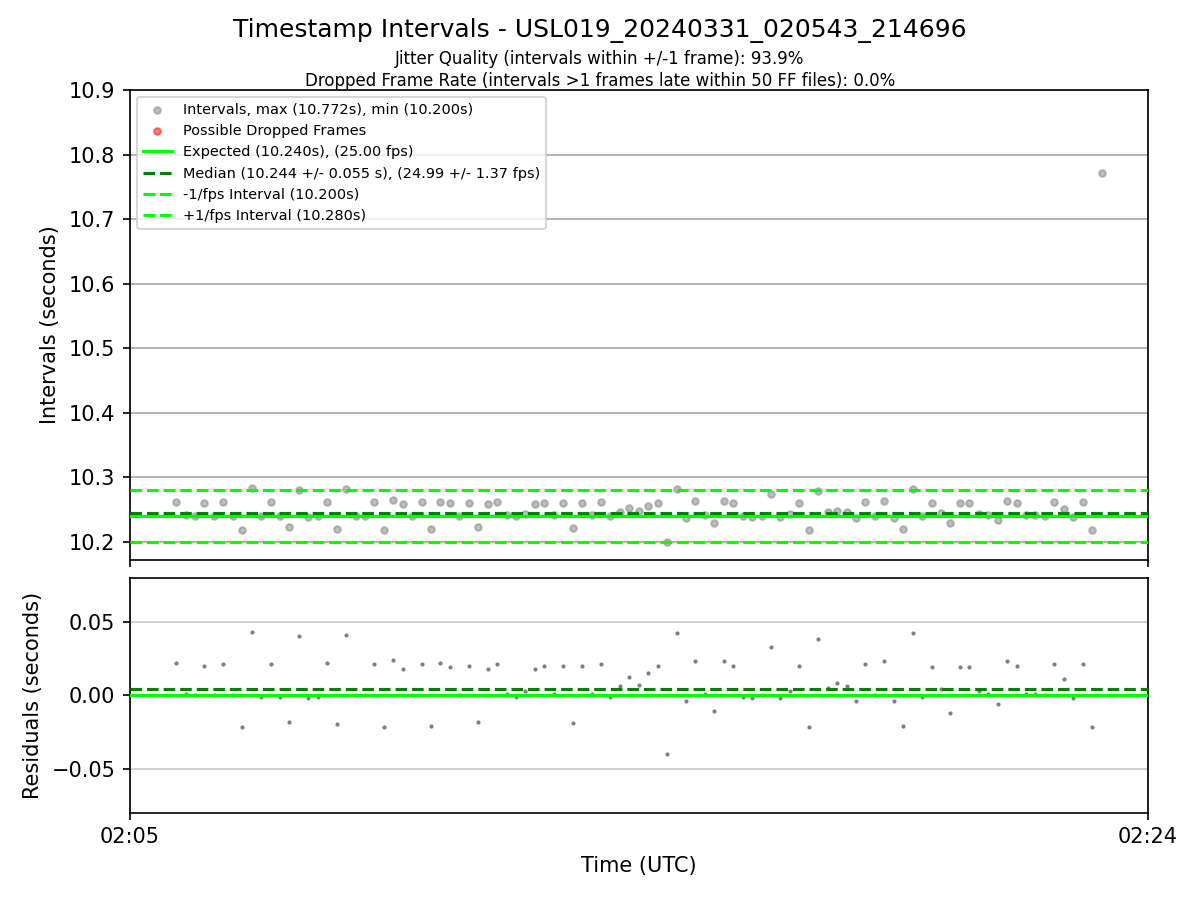Click the Jitter Quality 93.9% subtitle
Image resolution: width=1200 pixels, height=900 pixels.
coord(599,58)
